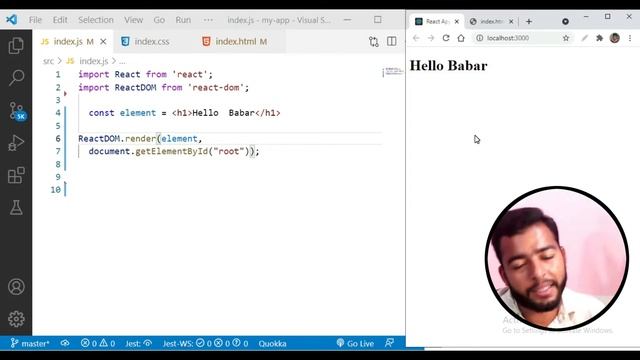Click the Go Live server button
Viewport: 640px width, 360px height.
[x=355, y=343]
